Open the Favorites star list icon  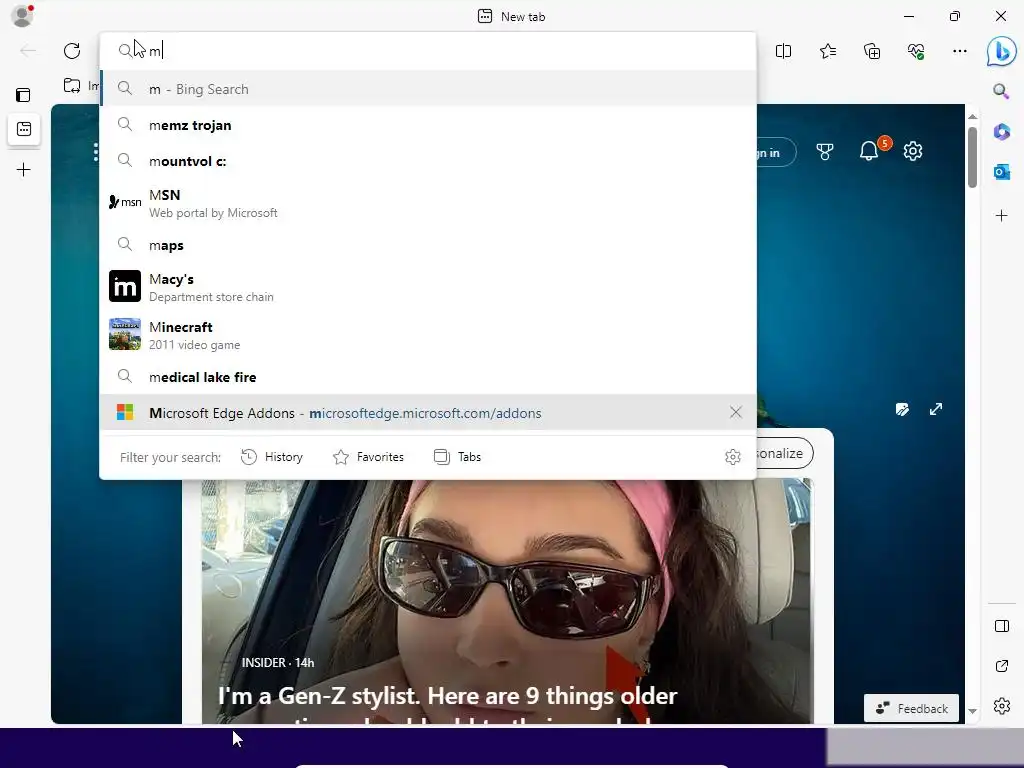827,51
